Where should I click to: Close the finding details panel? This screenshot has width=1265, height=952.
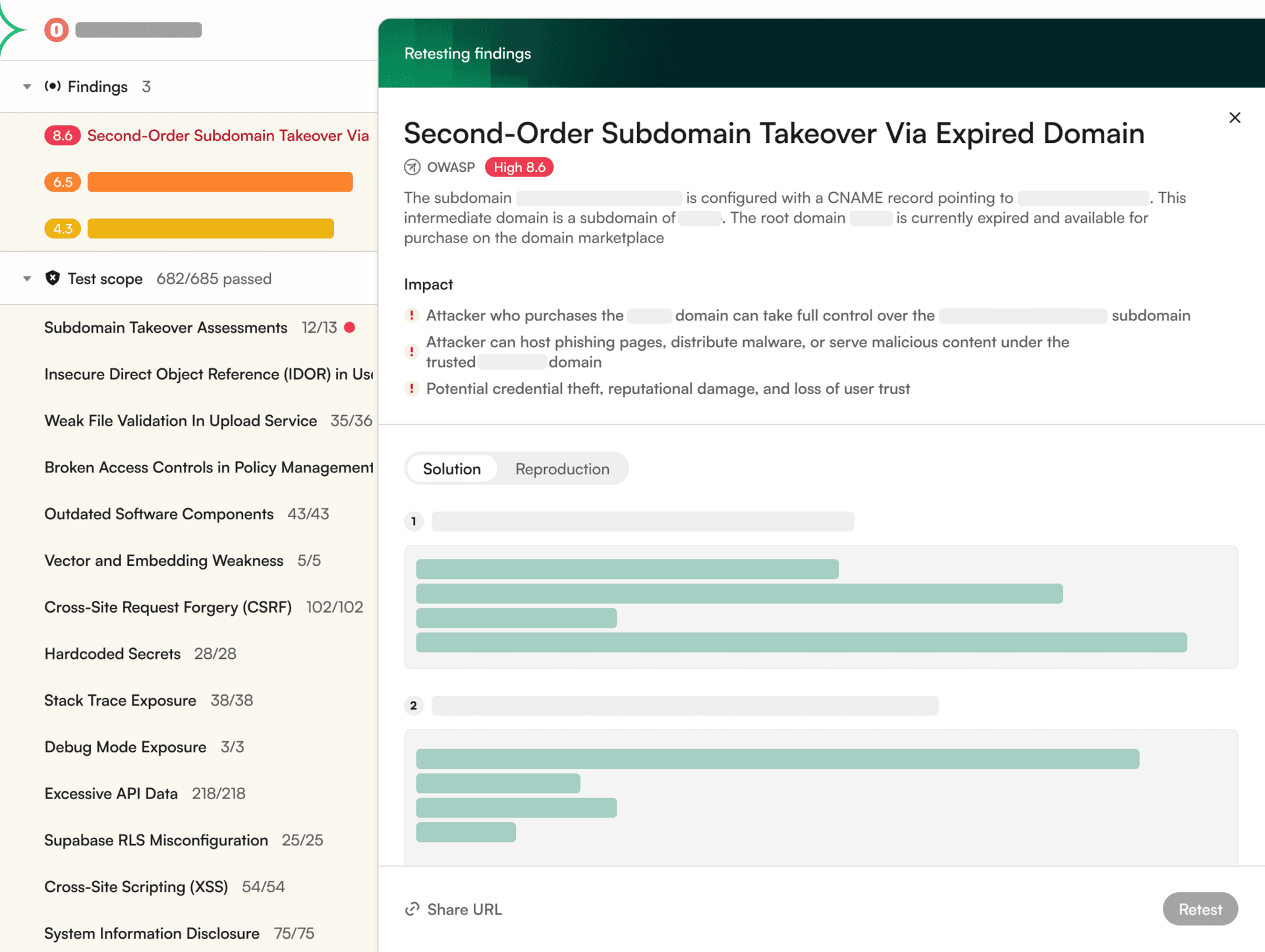1235,118
